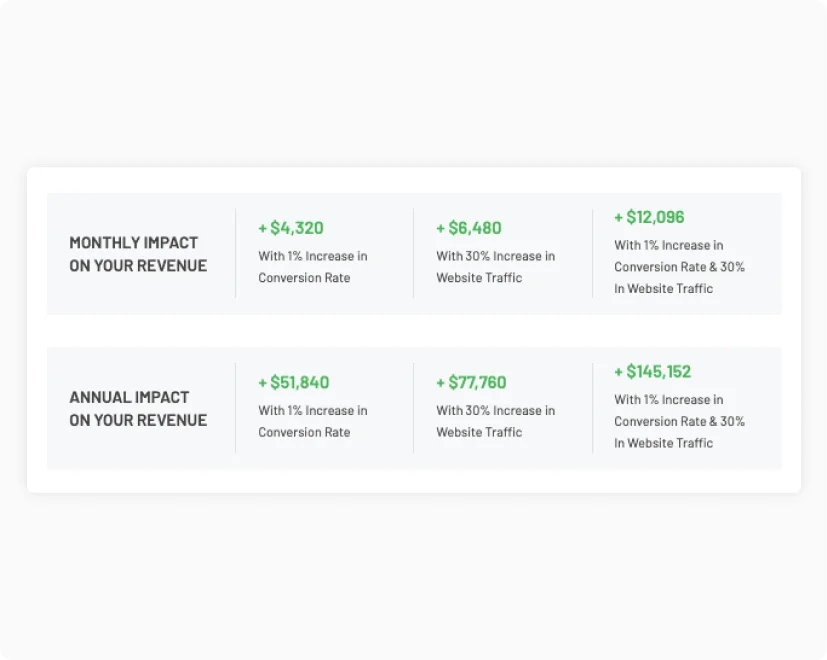Select the +$77,760 revenue figure

point(470,382)
